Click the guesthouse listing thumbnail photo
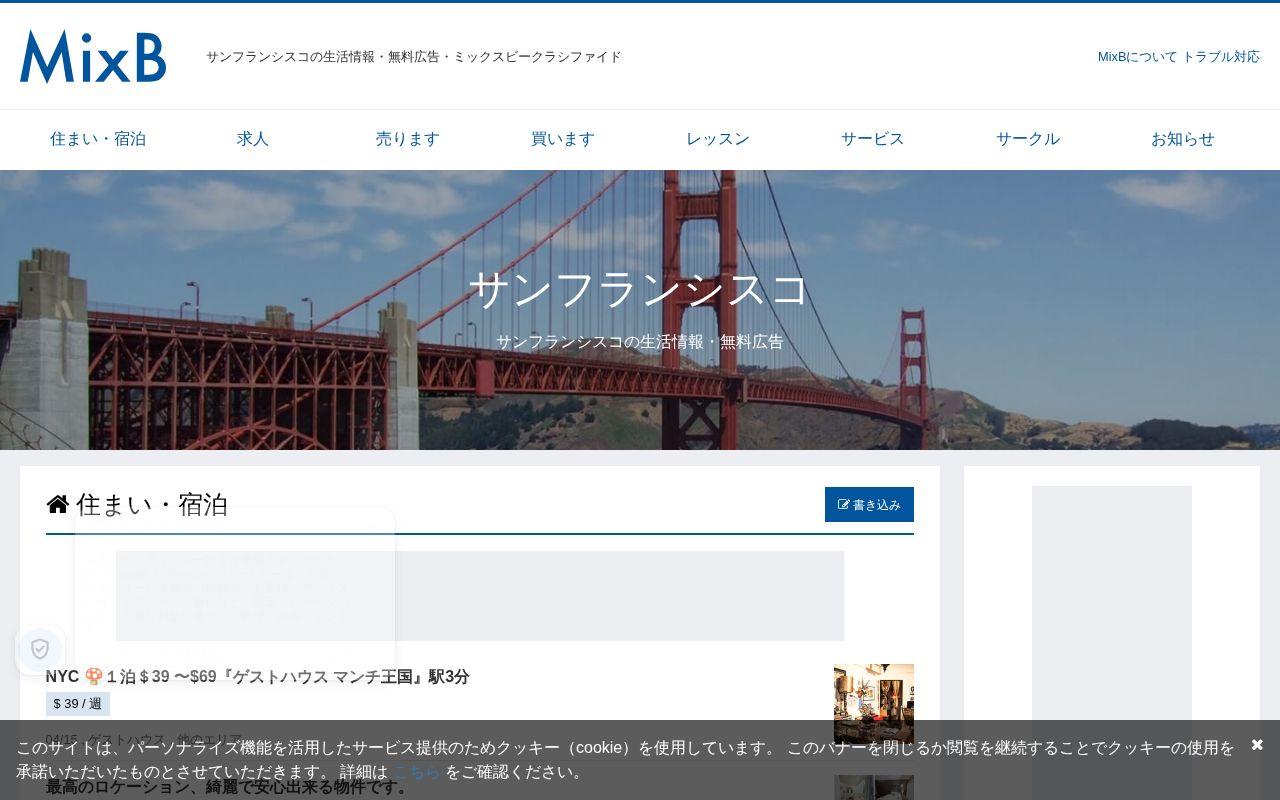 (x=874, y=704)
